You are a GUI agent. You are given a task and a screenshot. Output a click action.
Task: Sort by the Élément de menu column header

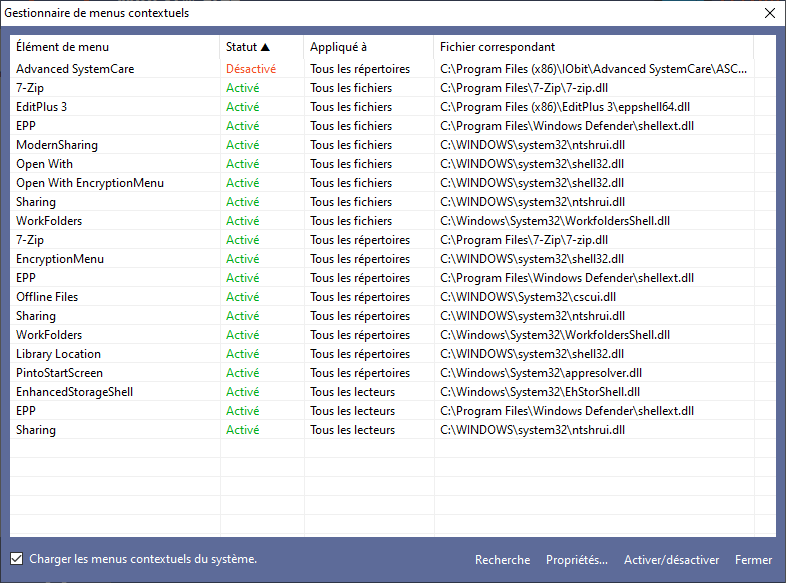click(115, 47)
